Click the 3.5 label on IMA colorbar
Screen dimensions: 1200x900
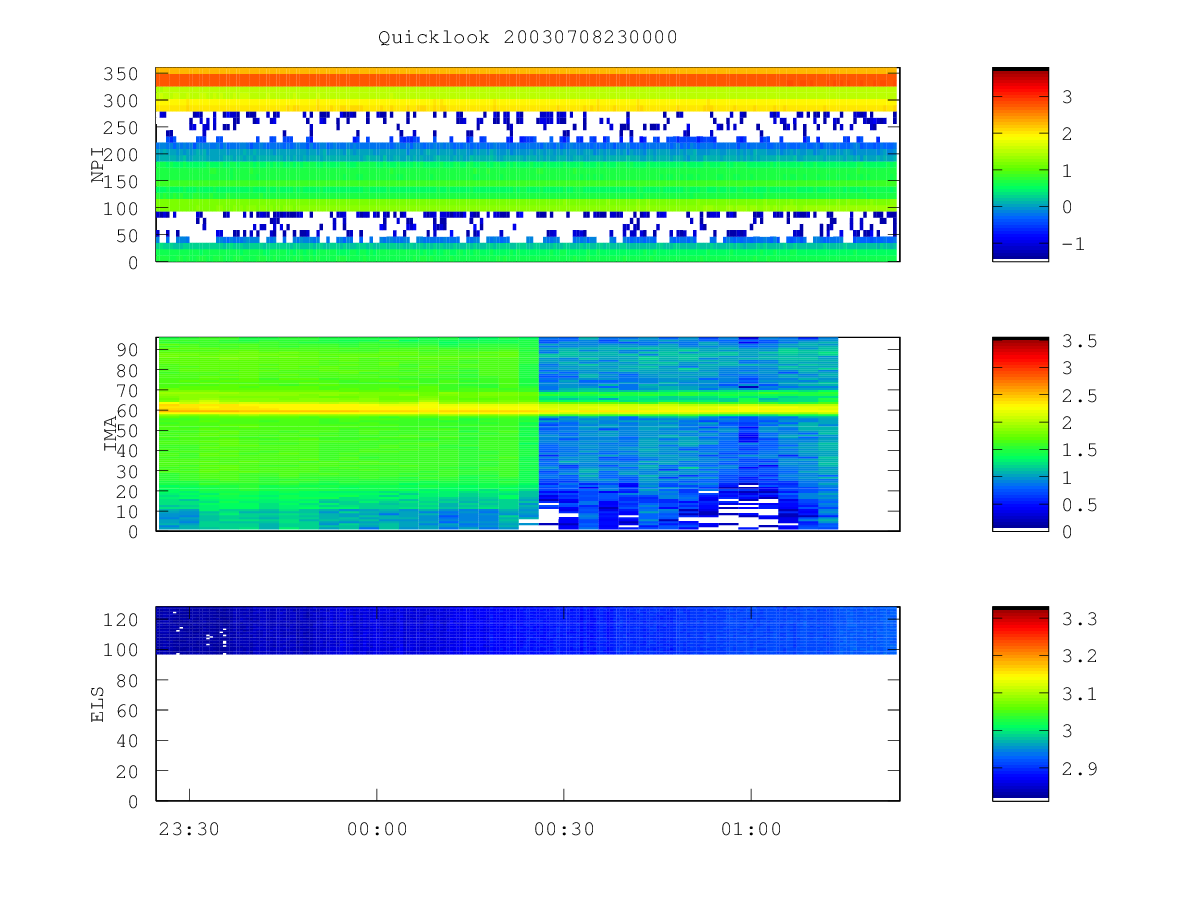coord(1078,342)
